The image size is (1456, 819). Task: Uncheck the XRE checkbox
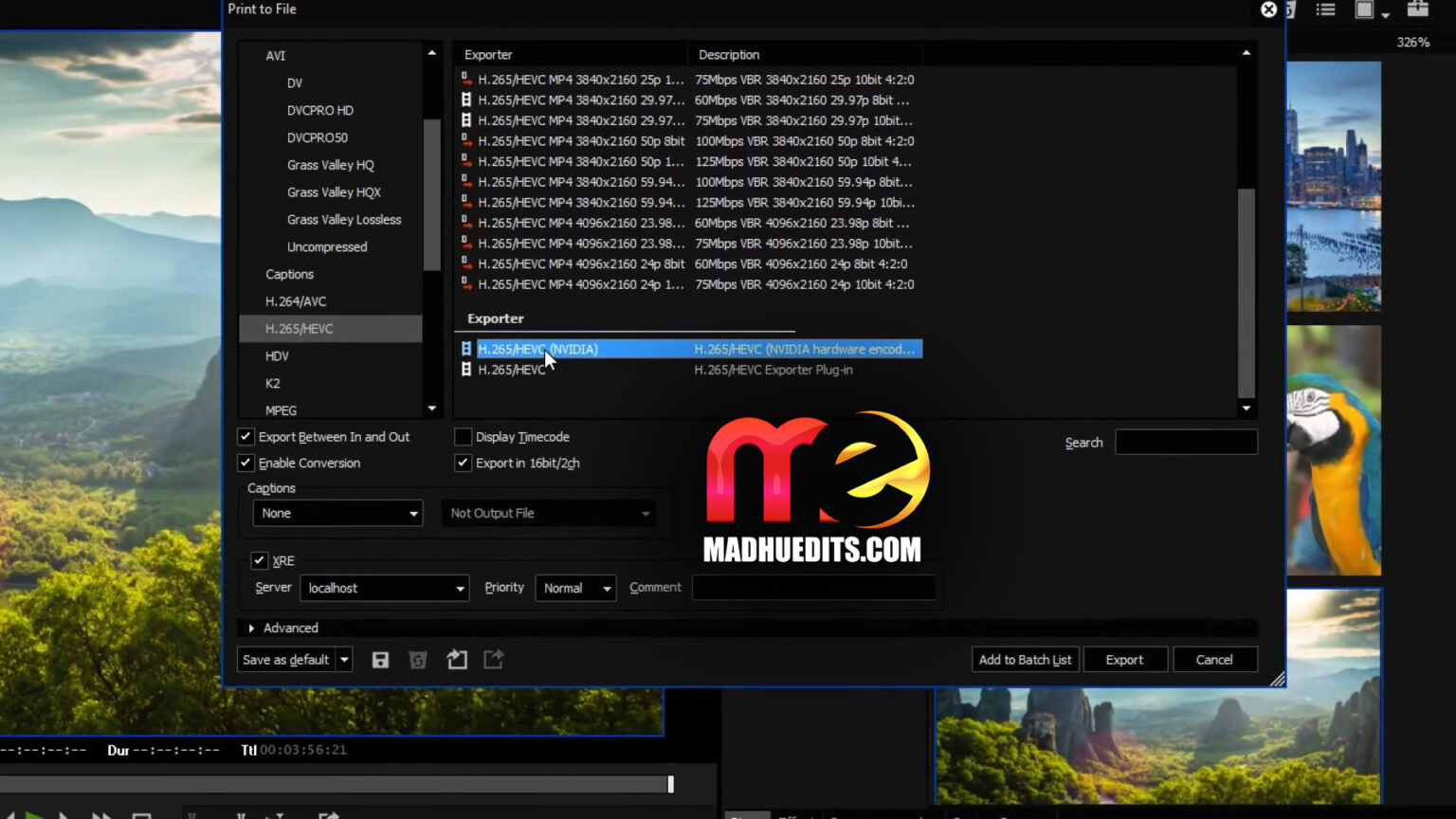(x=260, y=560)
